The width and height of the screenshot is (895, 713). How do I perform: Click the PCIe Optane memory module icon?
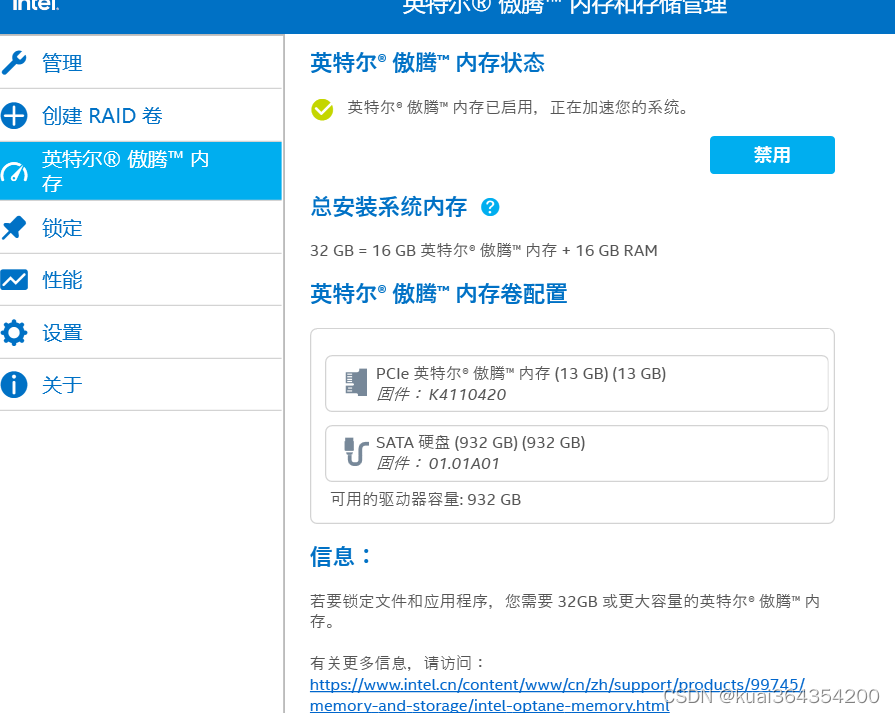coord(356,382)
